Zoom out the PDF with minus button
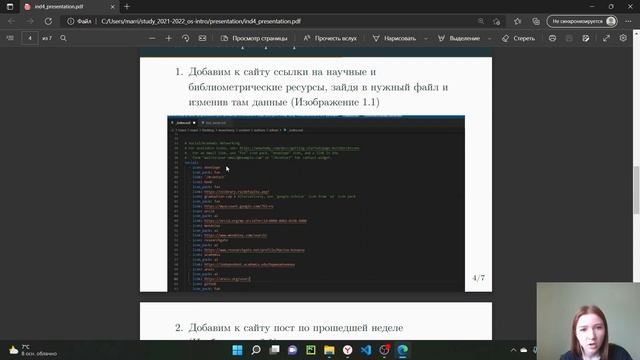Image resolution: width=640 pixels, height=360 pixels. (152, 38)
